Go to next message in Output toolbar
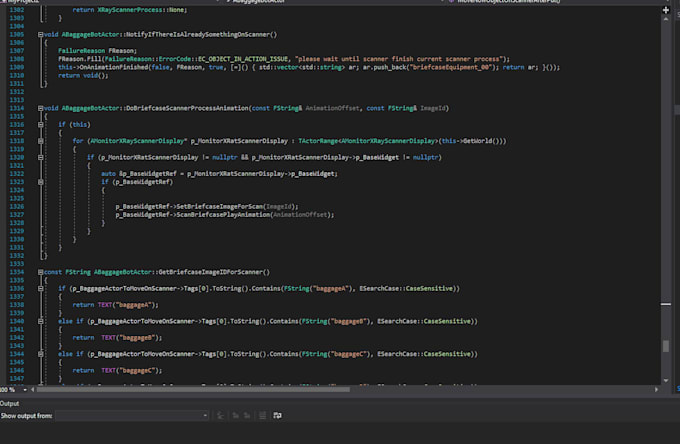Image resolution: width=680 pixels, height=444 pixels. pos(247,415)
